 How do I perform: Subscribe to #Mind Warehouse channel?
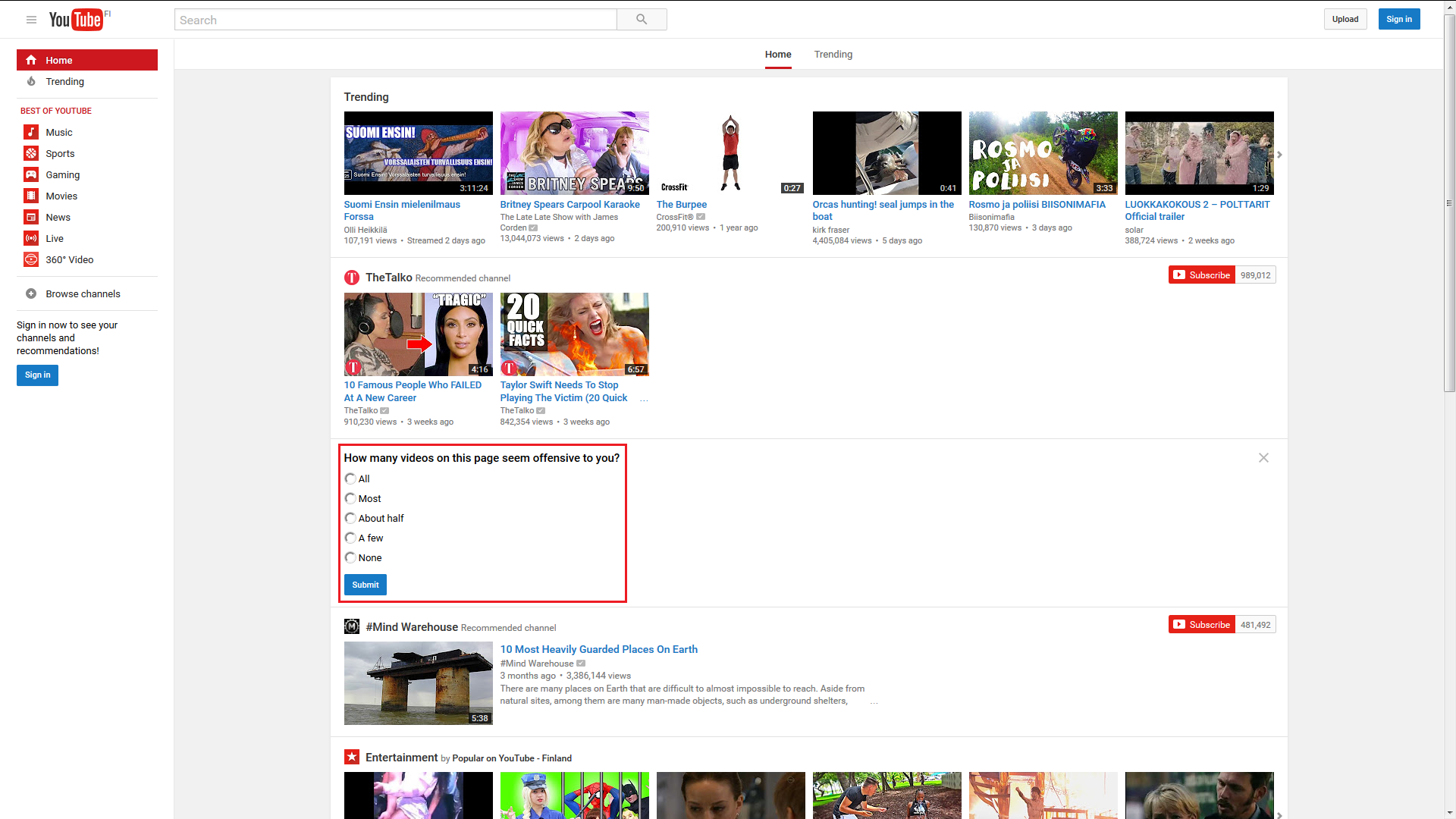click(x=1202, y=625)
